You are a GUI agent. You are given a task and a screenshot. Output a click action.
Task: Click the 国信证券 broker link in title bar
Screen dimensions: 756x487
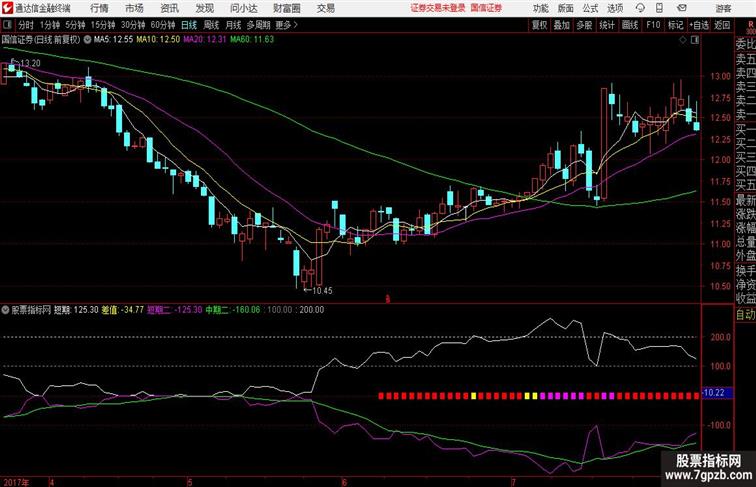click(x=486, y=8)
